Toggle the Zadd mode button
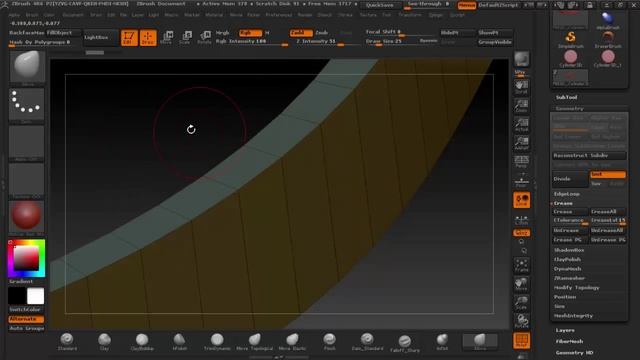 pos(301,33)
